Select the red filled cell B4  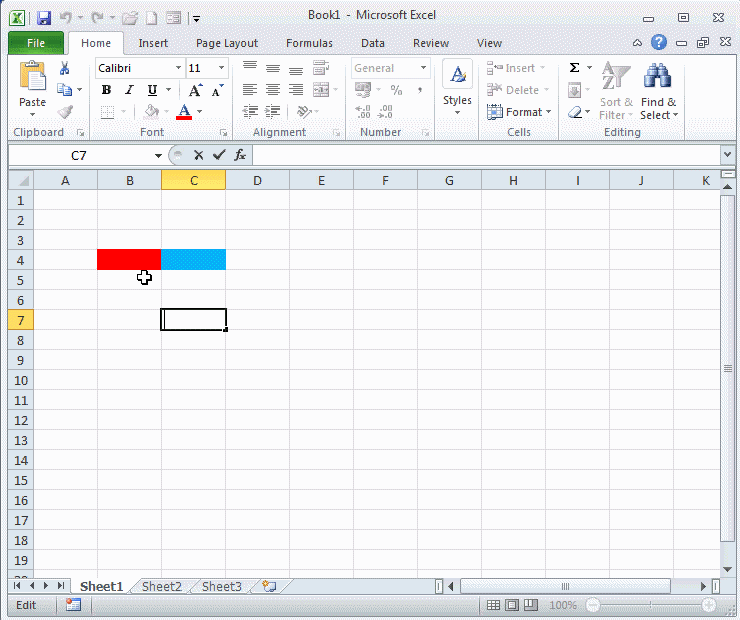129,260
